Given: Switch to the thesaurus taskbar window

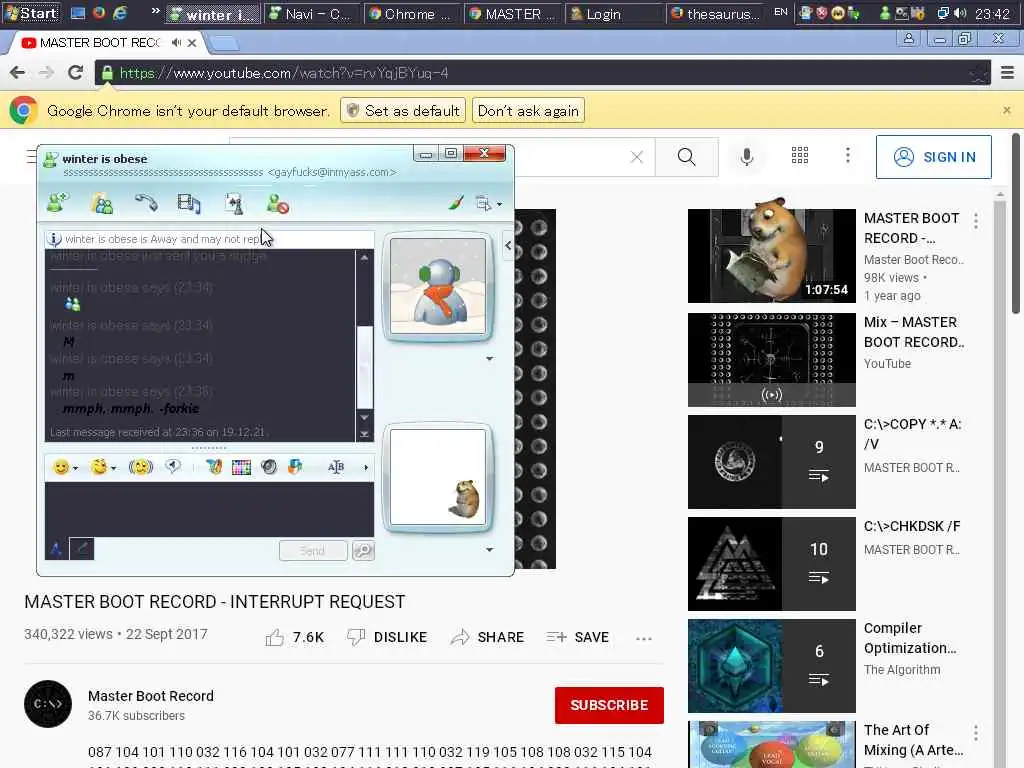Looking at the screenshot, I should tap(716, 14).
